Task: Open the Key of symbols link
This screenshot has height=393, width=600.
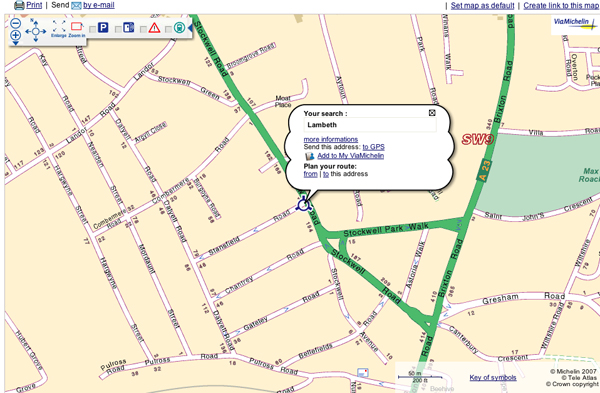Action: tap(493, 377)
